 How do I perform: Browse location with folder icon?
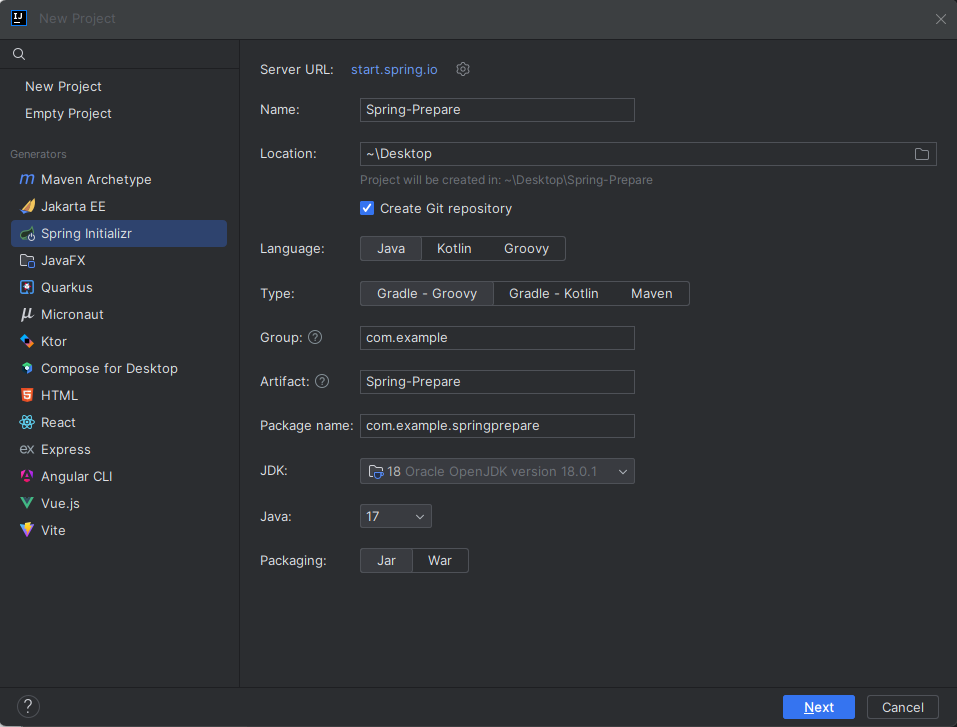coord(922,154)
